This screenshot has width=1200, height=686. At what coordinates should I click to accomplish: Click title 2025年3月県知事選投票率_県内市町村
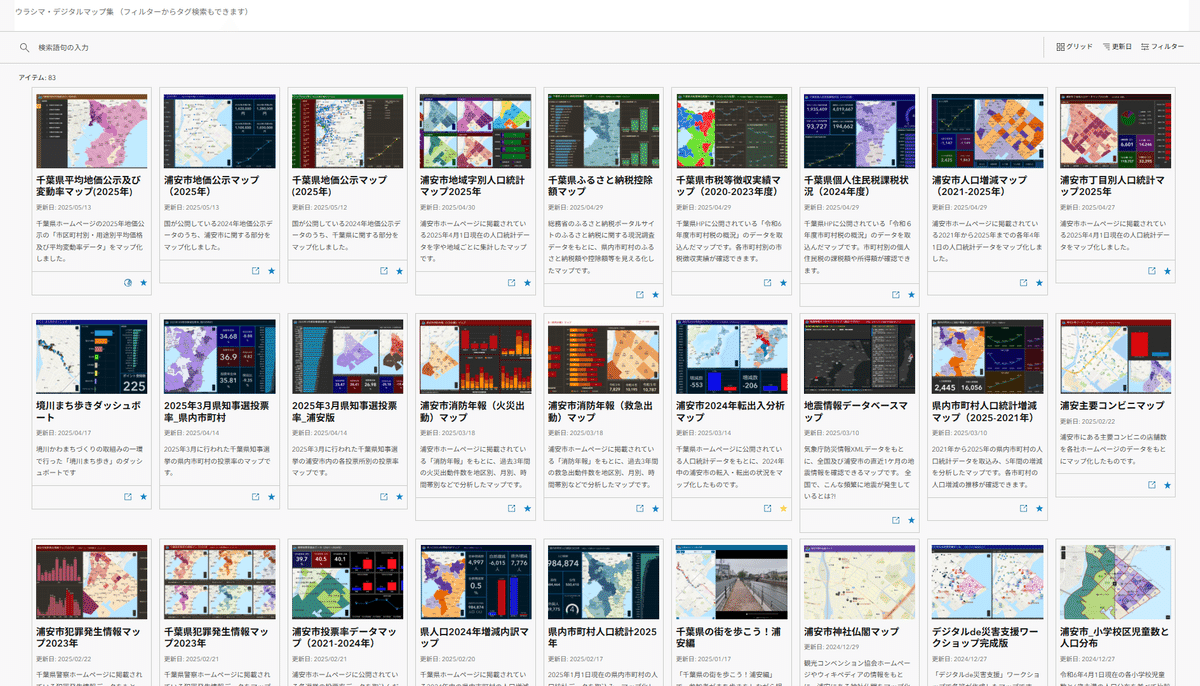(x=214, y=412)
